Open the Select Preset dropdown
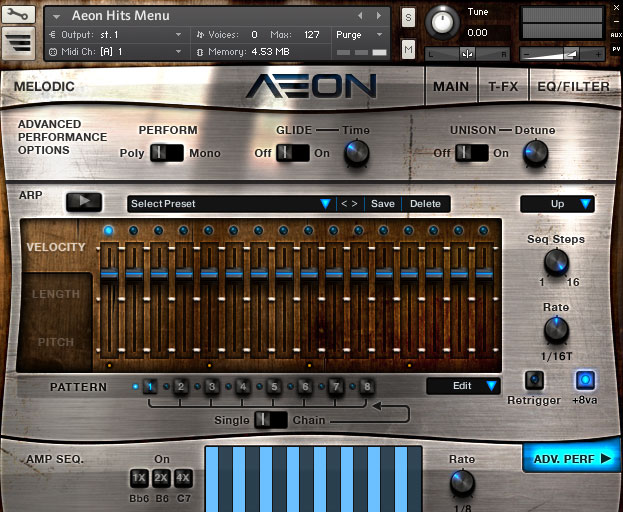Image resolution: width=623 pixels, height=512 pixels. 230,204
